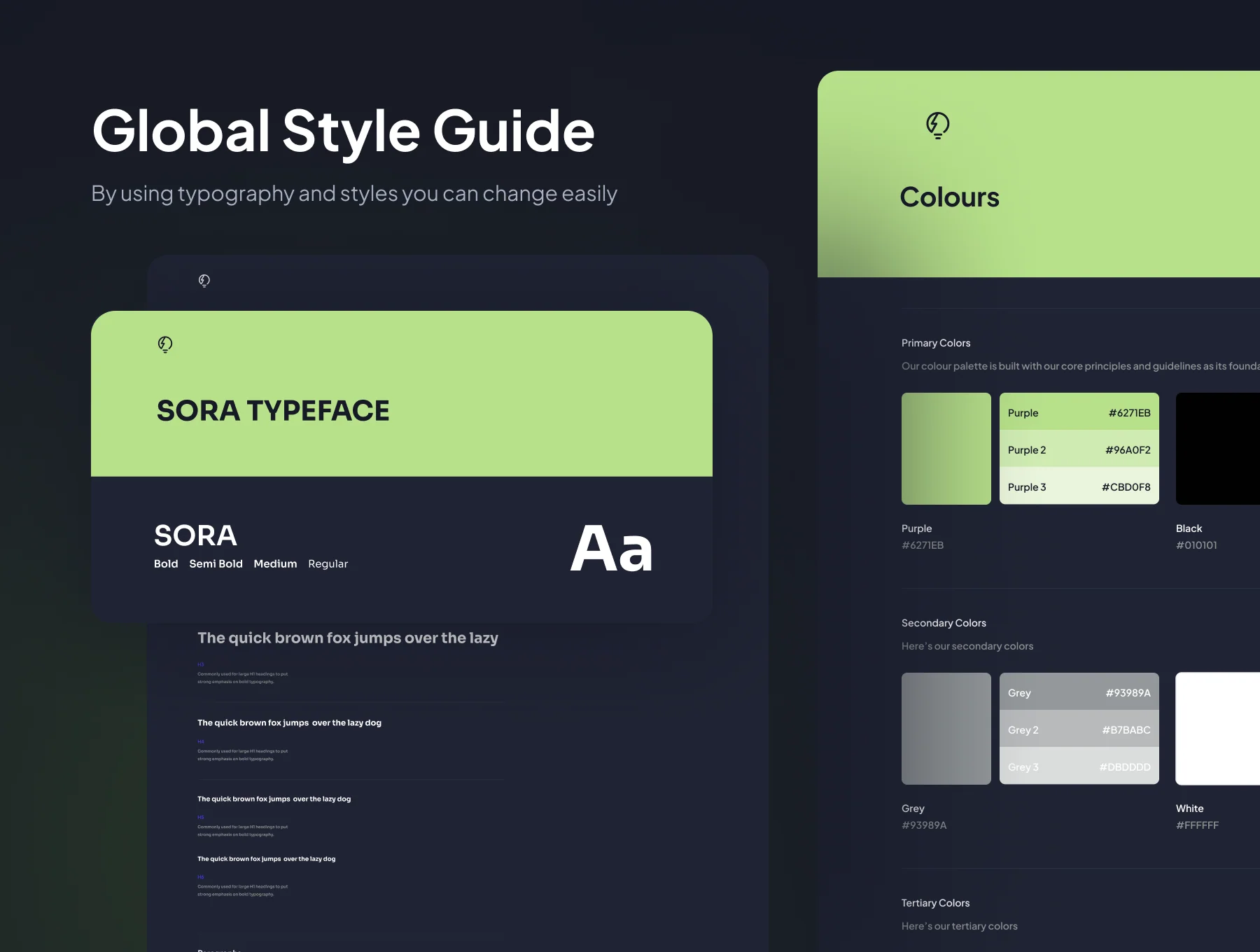Click the Purple label under primary swatch
This screenshot has height=952, width=1260.
pyautogui.click(x=916, y=528)
